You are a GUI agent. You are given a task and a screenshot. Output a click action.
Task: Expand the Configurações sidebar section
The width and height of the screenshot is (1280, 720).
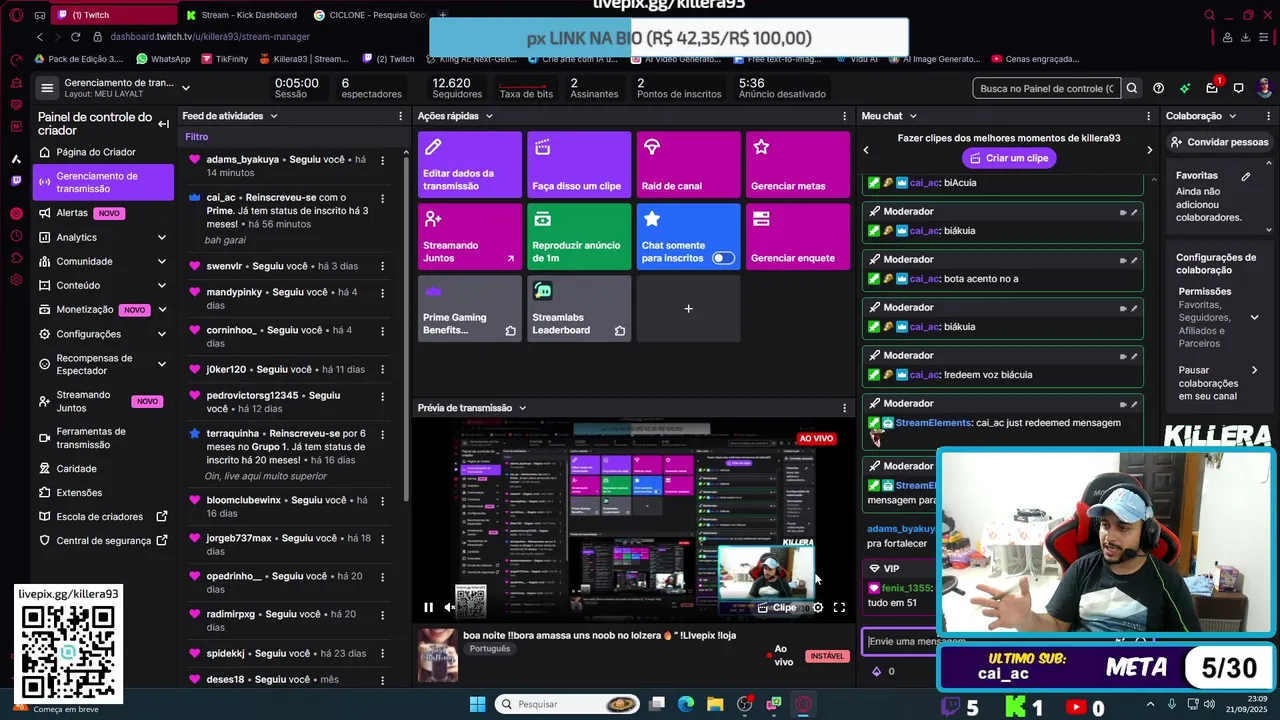coord(162,334)
